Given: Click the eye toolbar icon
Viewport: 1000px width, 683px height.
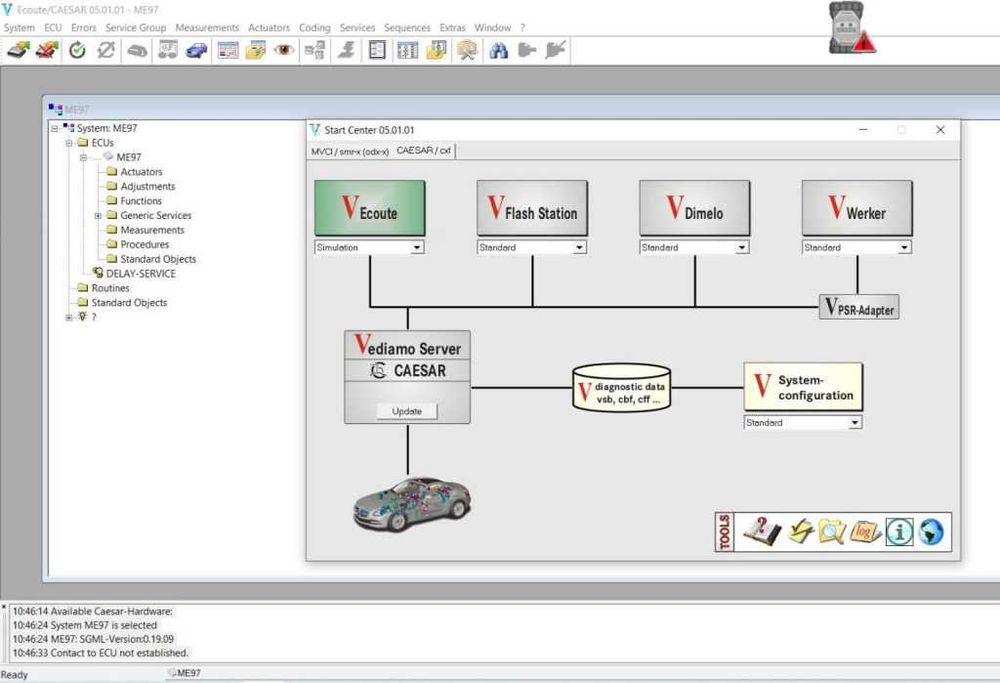Looking at the screenshot, I should click(x=284, y=50).
